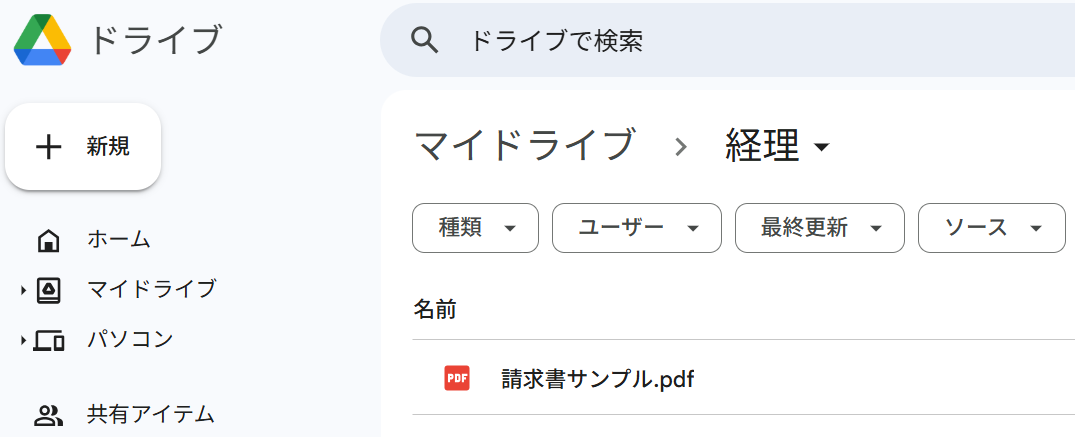Screen dimensions: 1075x437
Task: Open the 経理 folder dropdown menu
Action: coord(822,148)
